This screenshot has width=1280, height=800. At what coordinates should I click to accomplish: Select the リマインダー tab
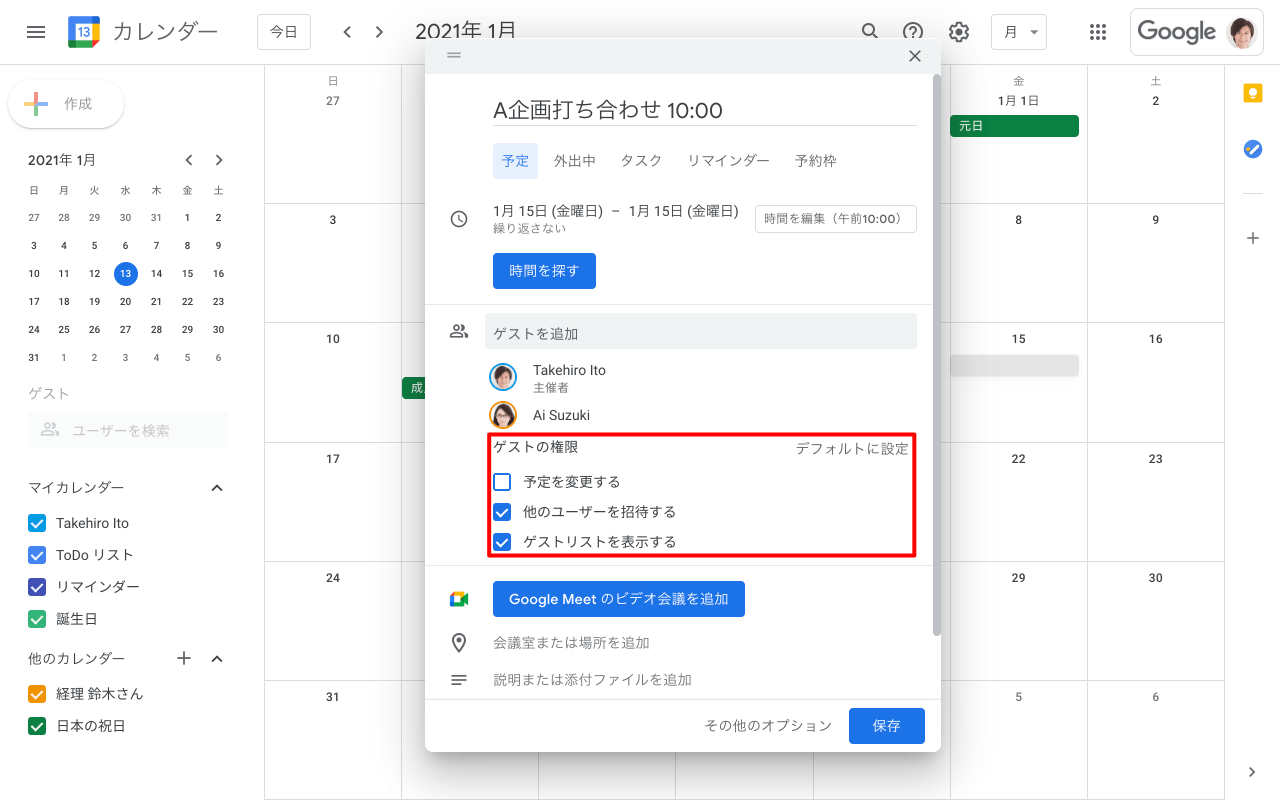point(728,160)
